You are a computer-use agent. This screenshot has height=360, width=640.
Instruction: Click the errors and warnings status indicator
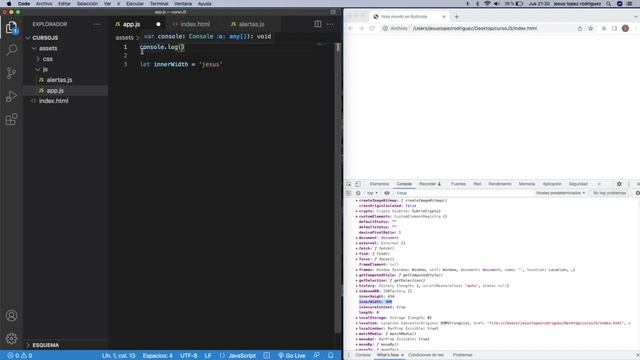pos(20,356)
